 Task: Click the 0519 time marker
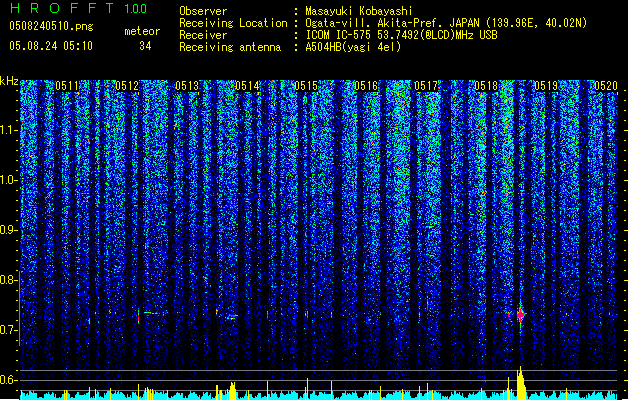click(546, 86)
